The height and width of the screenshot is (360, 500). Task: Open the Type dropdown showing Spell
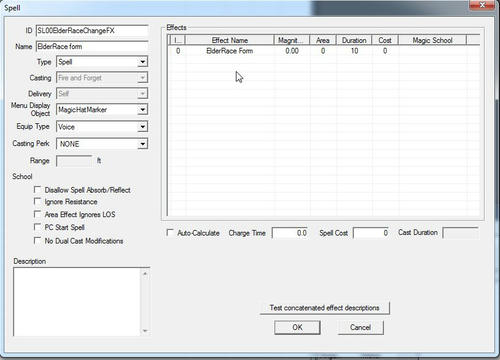click(x=102, y=62)
